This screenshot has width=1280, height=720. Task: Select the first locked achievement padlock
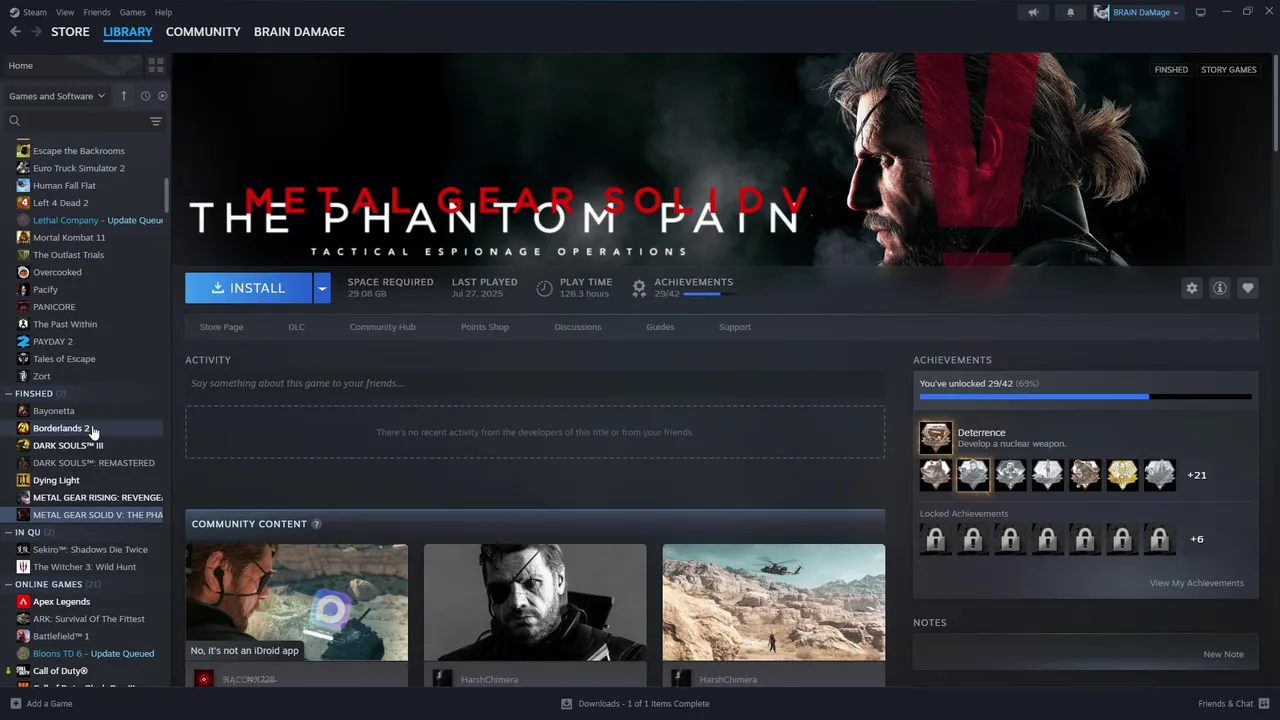point(936,539)
